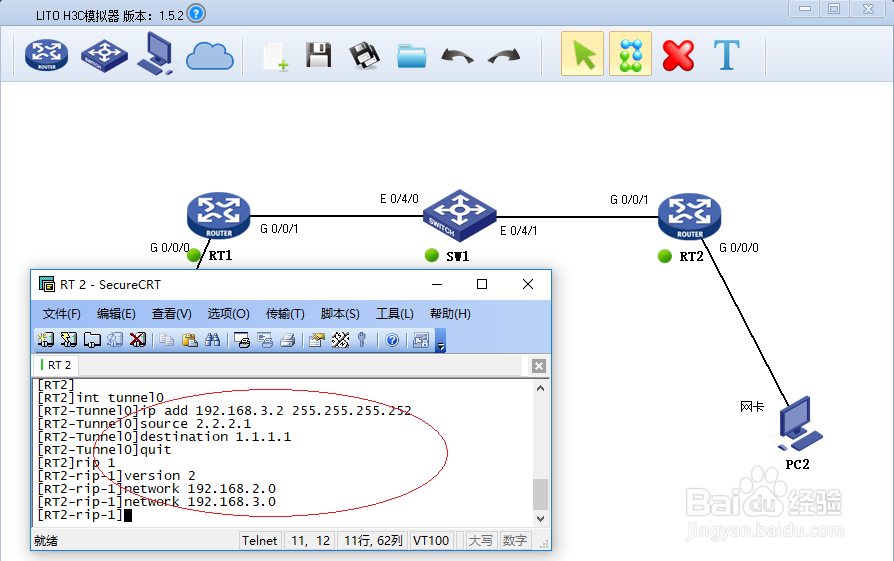The height and width of the screenshot is (561, 894).
Task: Click the E 0/4/1 interface label
Action: (x=518, y=230)
